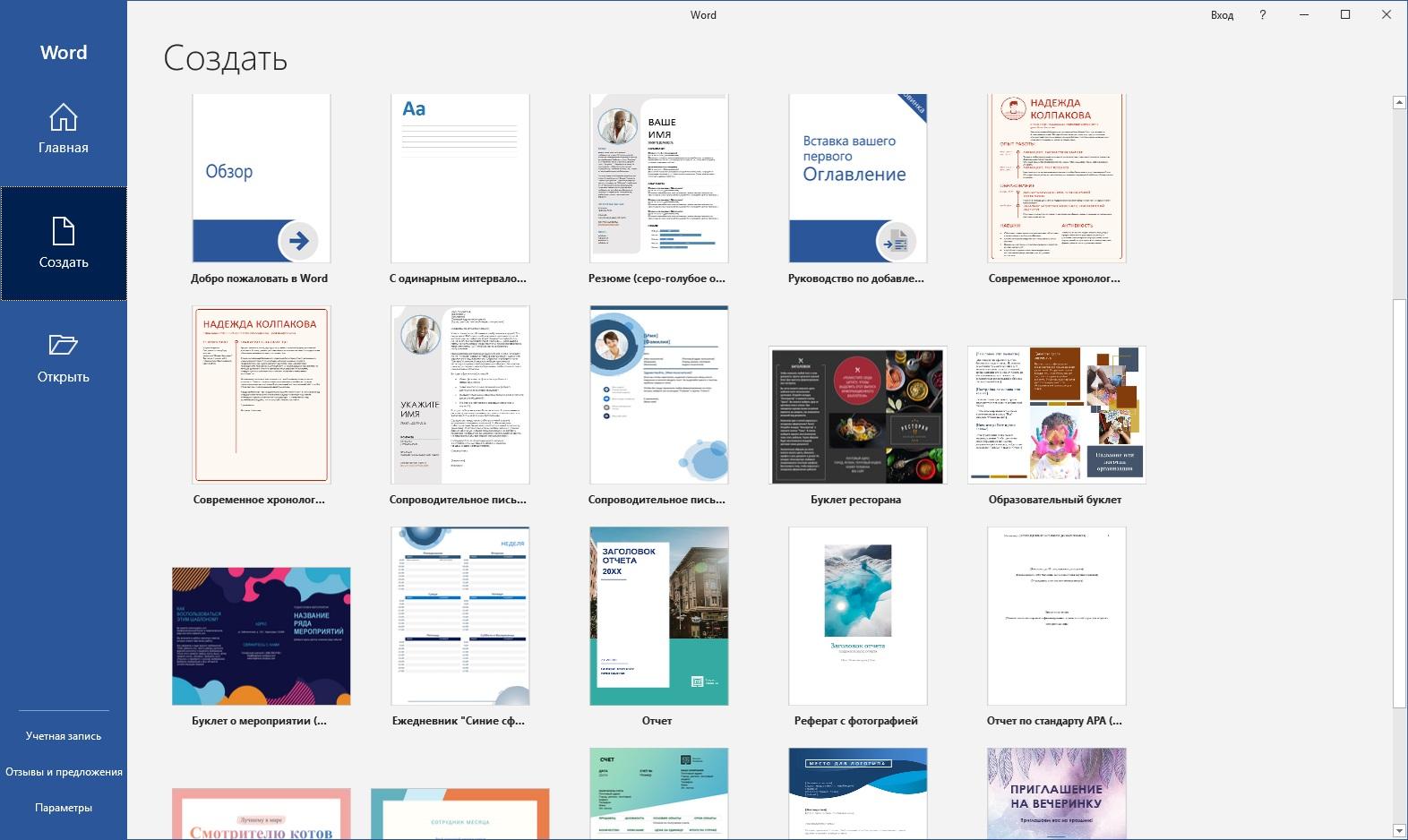The height and width of the screenshot is (840, 1408).
Task: Click the Буклет ресторана caption
Action: (856, 500)
